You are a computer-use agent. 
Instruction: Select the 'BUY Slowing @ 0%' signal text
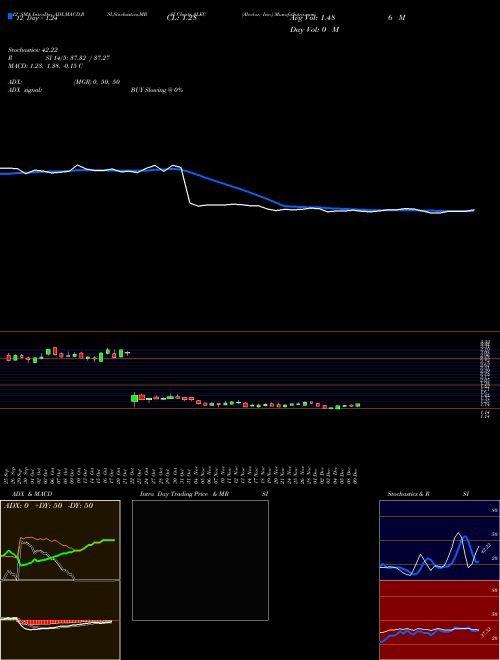(157, 90)
